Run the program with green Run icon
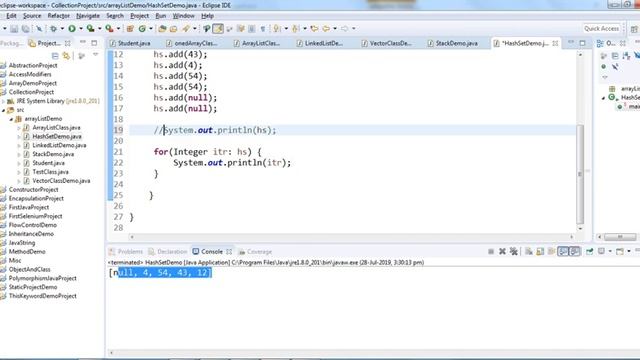640x360 pixels. tap(72, 29)
